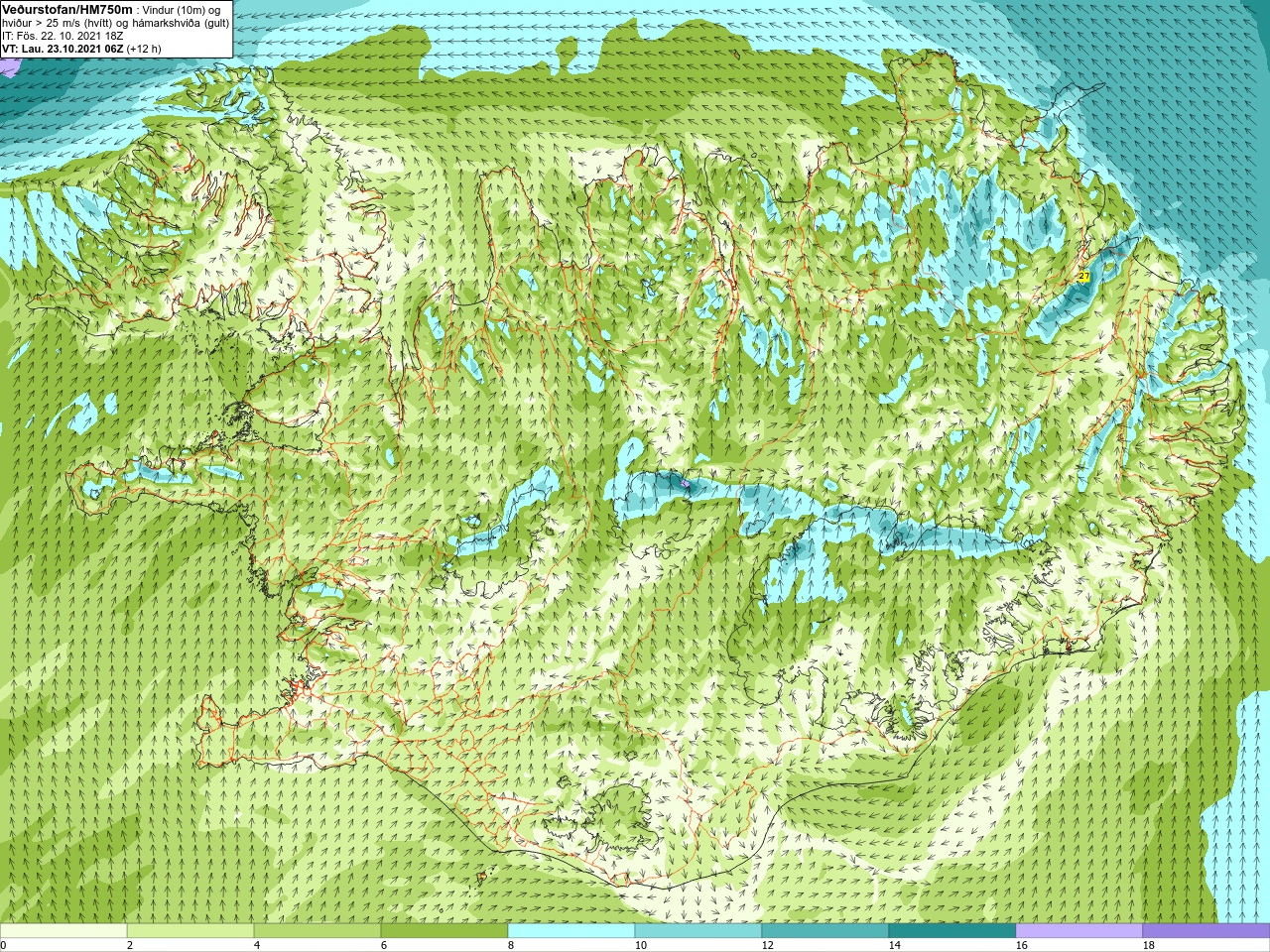Select the 12–14 m/s teal legend swatch

(x=825, y=931)
